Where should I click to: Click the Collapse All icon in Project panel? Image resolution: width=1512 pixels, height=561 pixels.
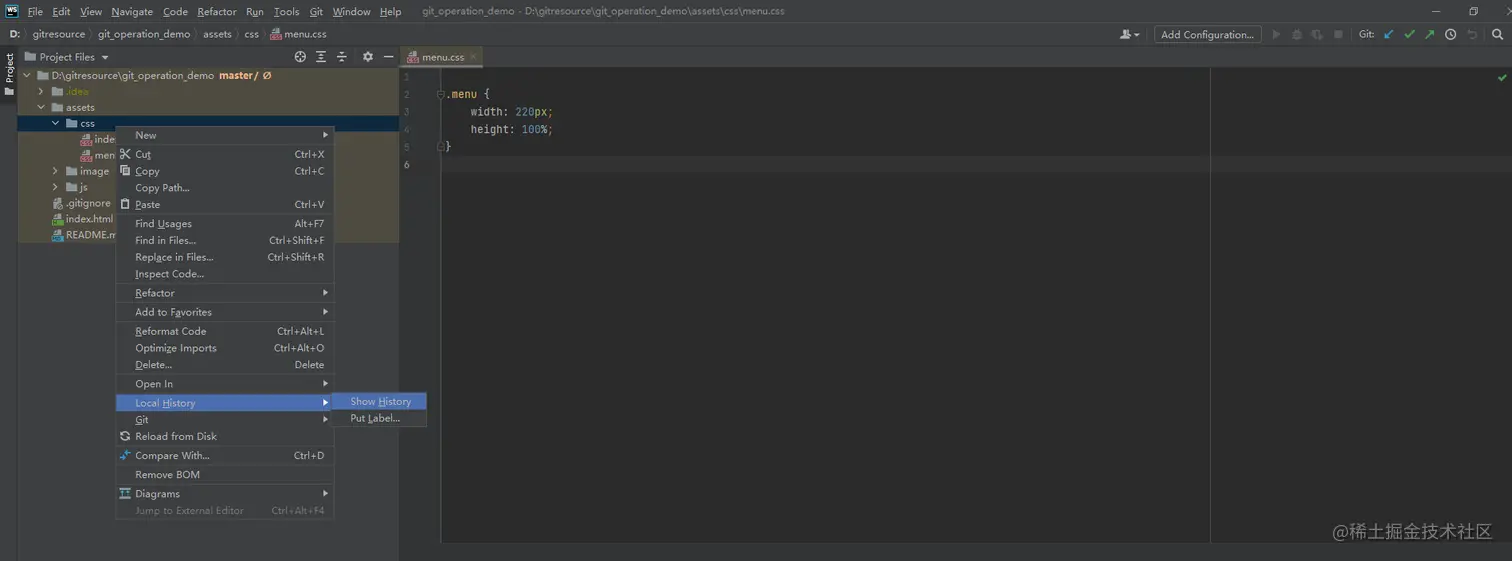pos(342,57)
